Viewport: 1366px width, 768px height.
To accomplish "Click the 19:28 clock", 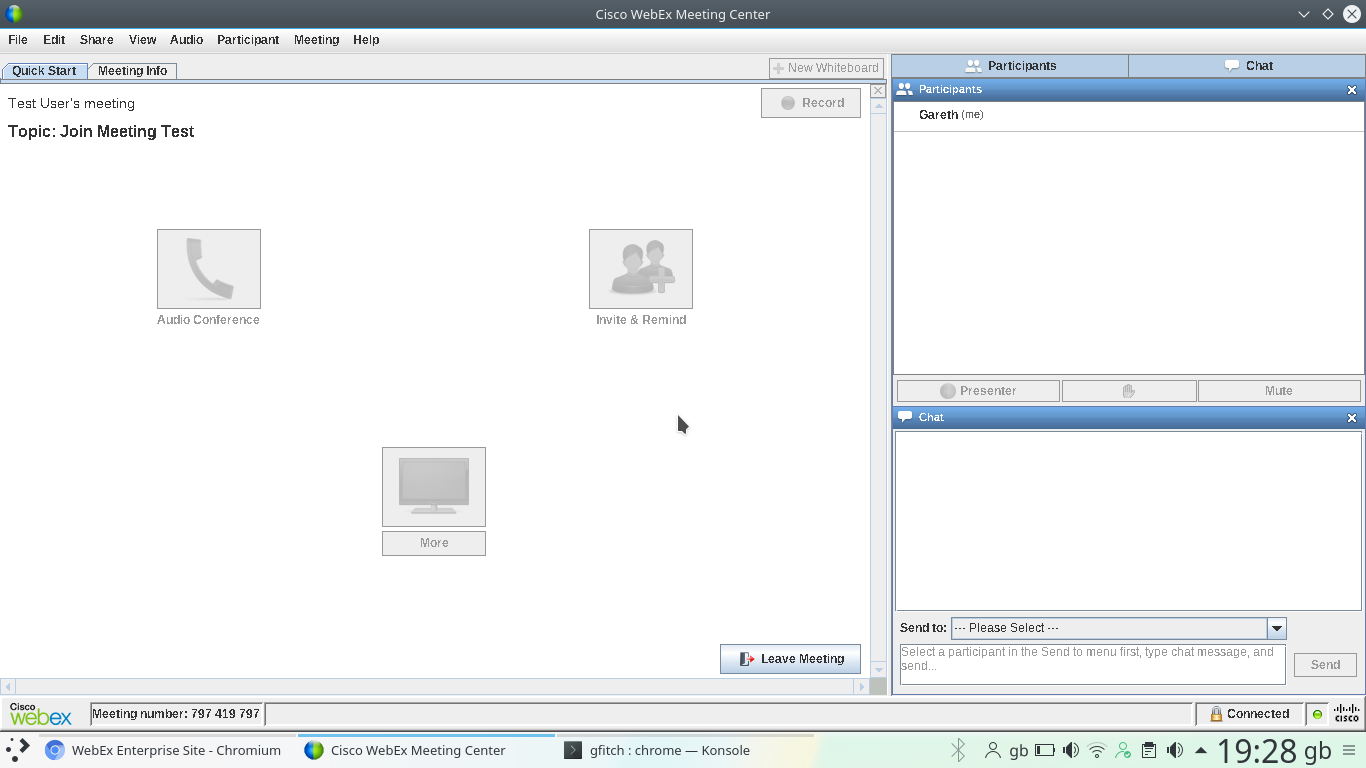I will click(1257, 750).
